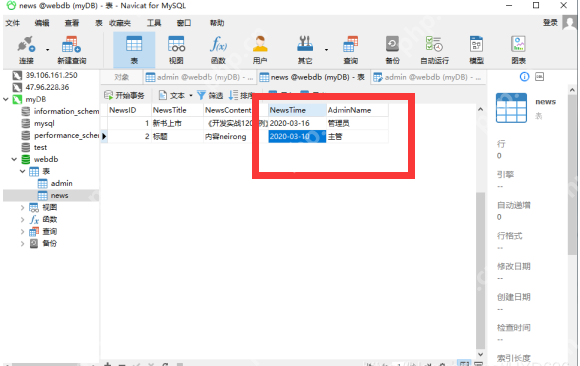This screenshot has height=366, width=580.
Task: Select the 内容neirong content cell
Action: [236, 137]
